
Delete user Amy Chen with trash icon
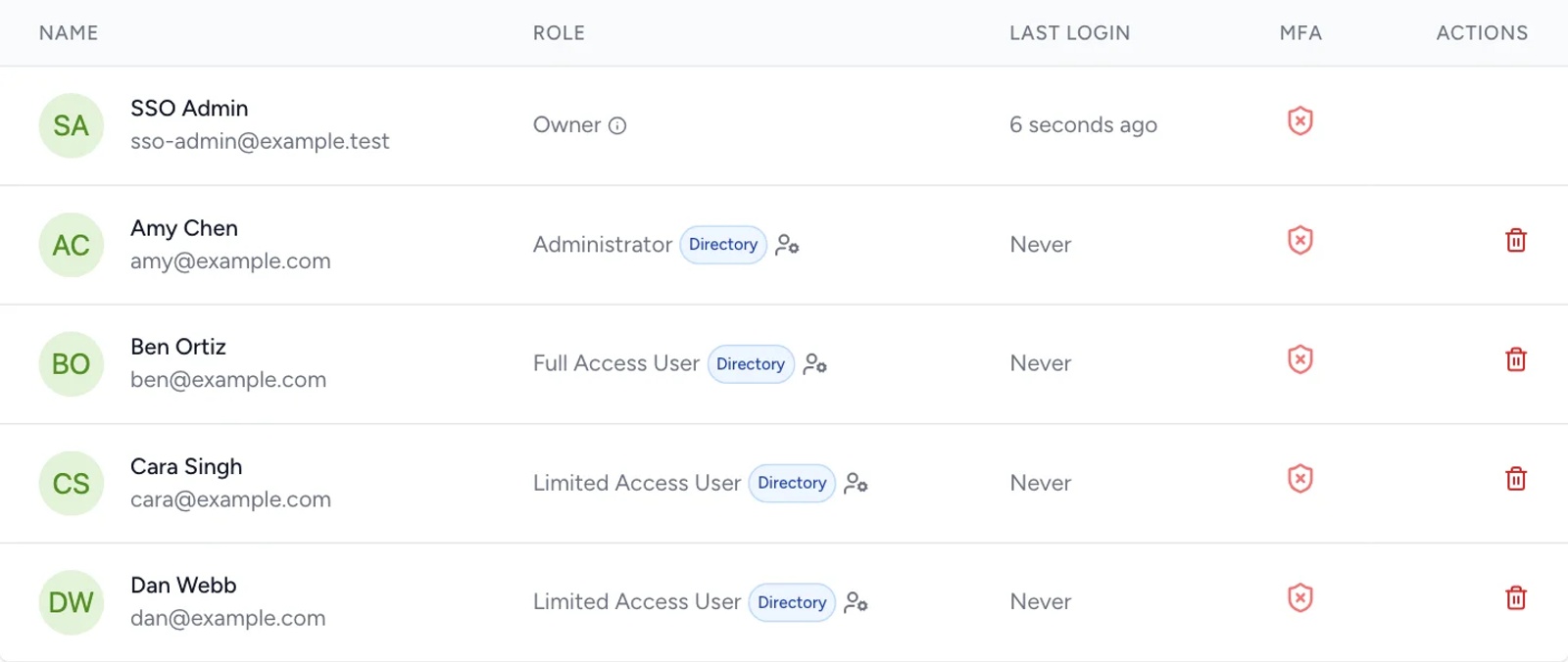1516,240
